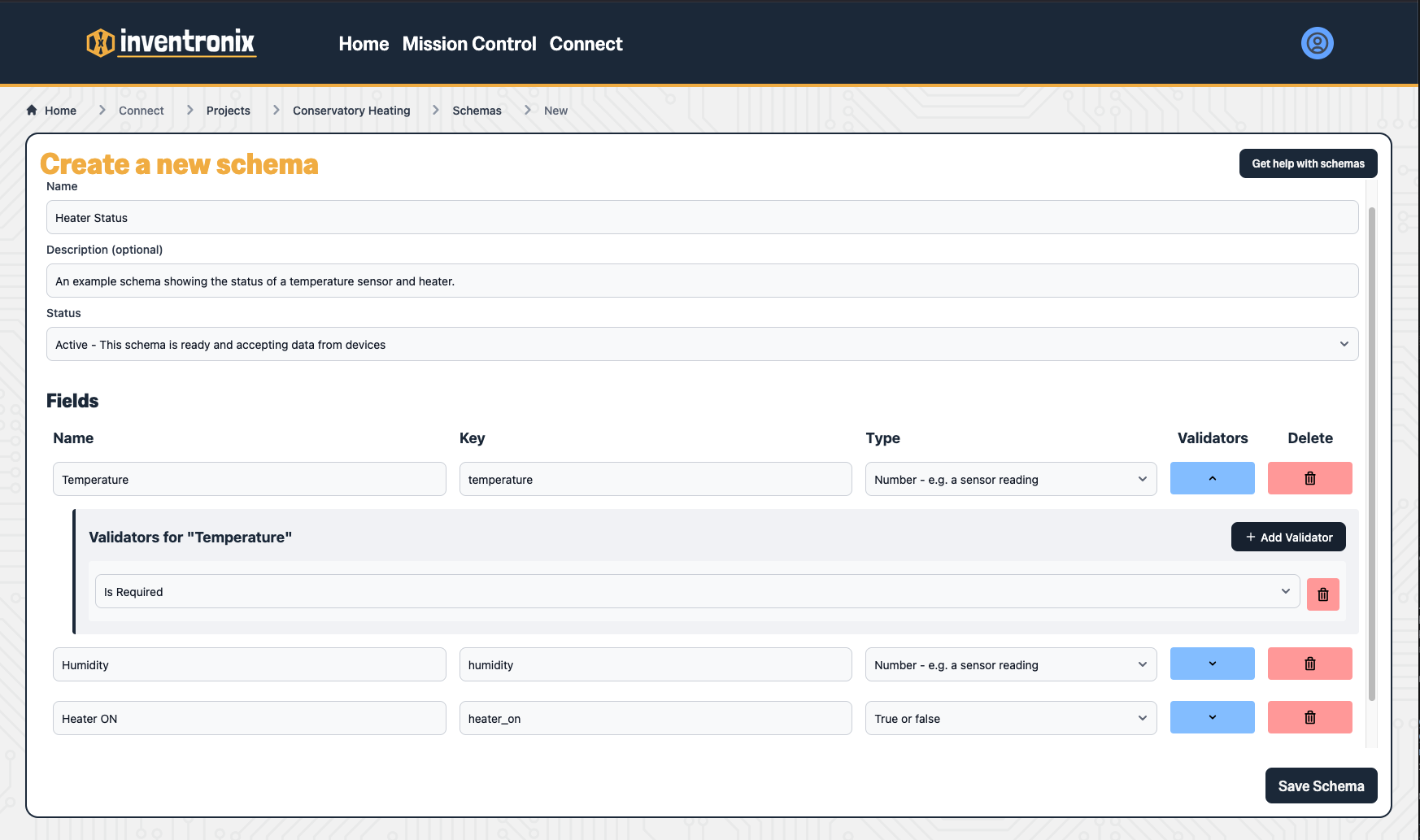Viewport: 1420px width, 840px height.
Task: Open the user profile avatar menu
Action: [1317, 43]
